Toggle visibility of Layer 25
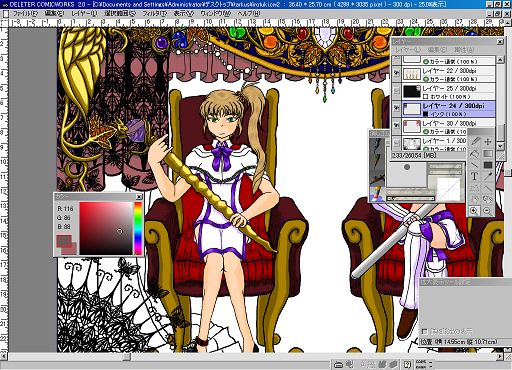This screenshot has width=512, height=370. click(x=396, y=91)
